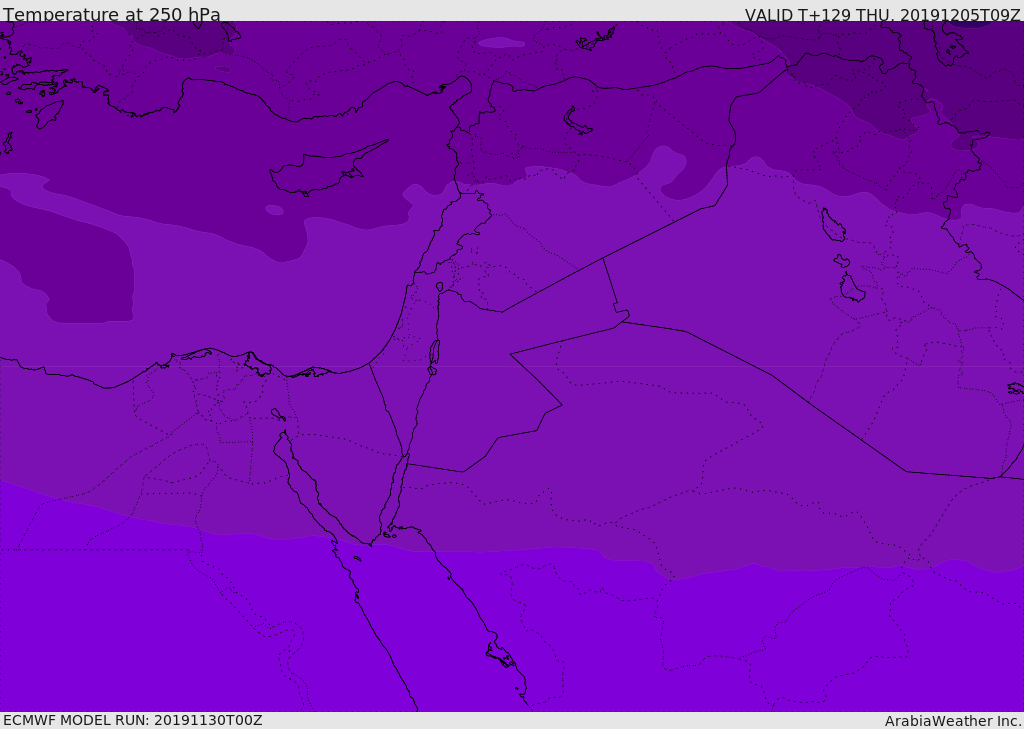Click the Dead Sea outline on map
Screen dimensions: 1024x729
[434, 353]
